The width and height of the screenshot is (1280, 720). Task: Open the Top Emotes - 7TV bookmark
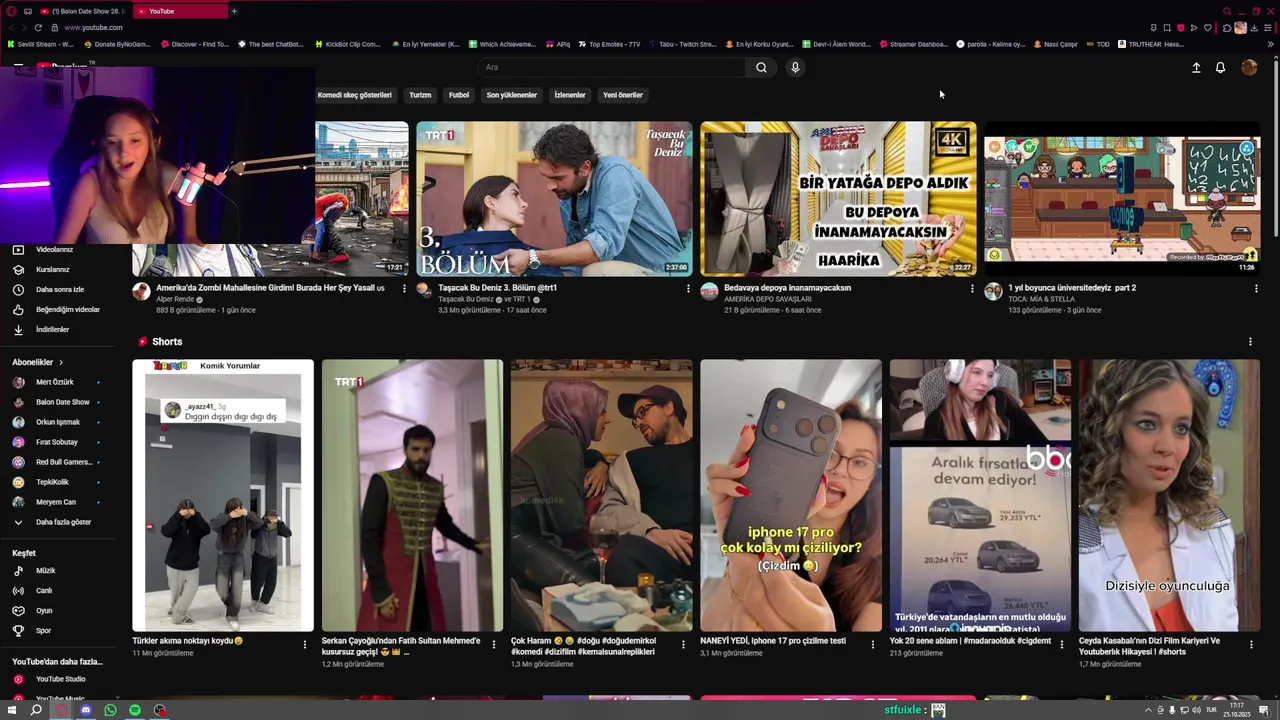tap(609, 44)
